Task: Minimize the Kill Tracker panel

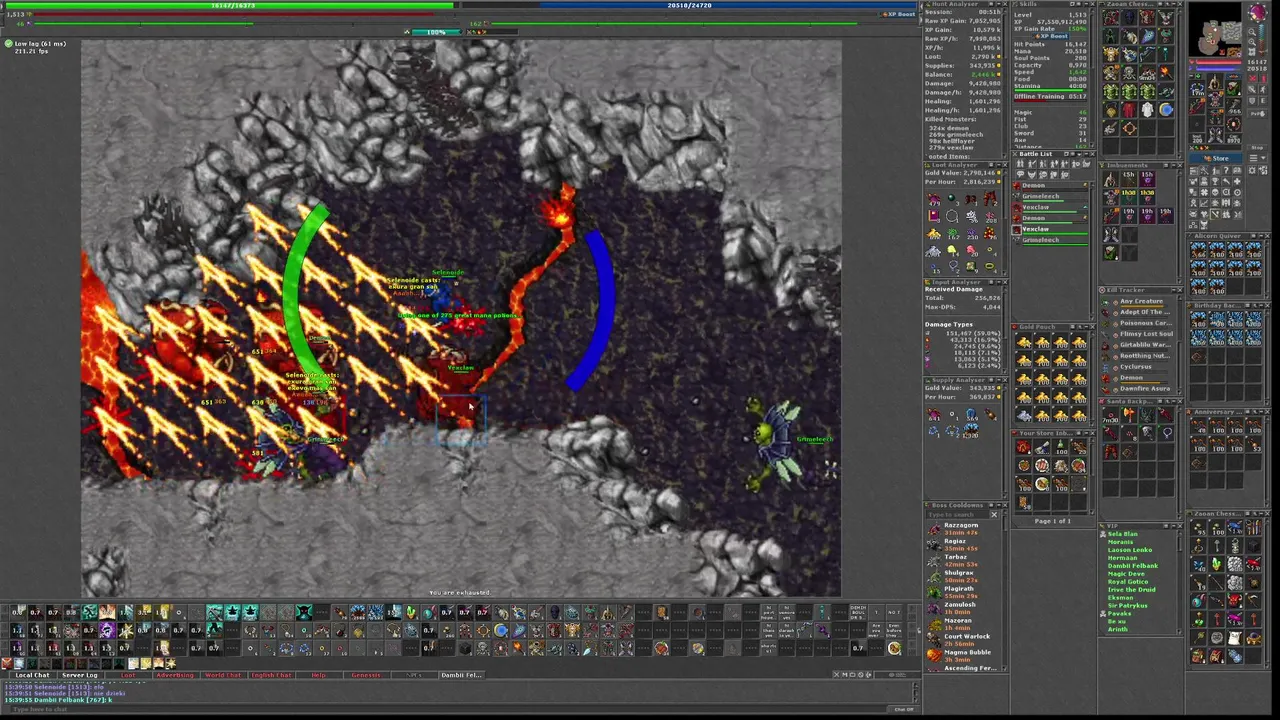Action: tap(1173, 290)
